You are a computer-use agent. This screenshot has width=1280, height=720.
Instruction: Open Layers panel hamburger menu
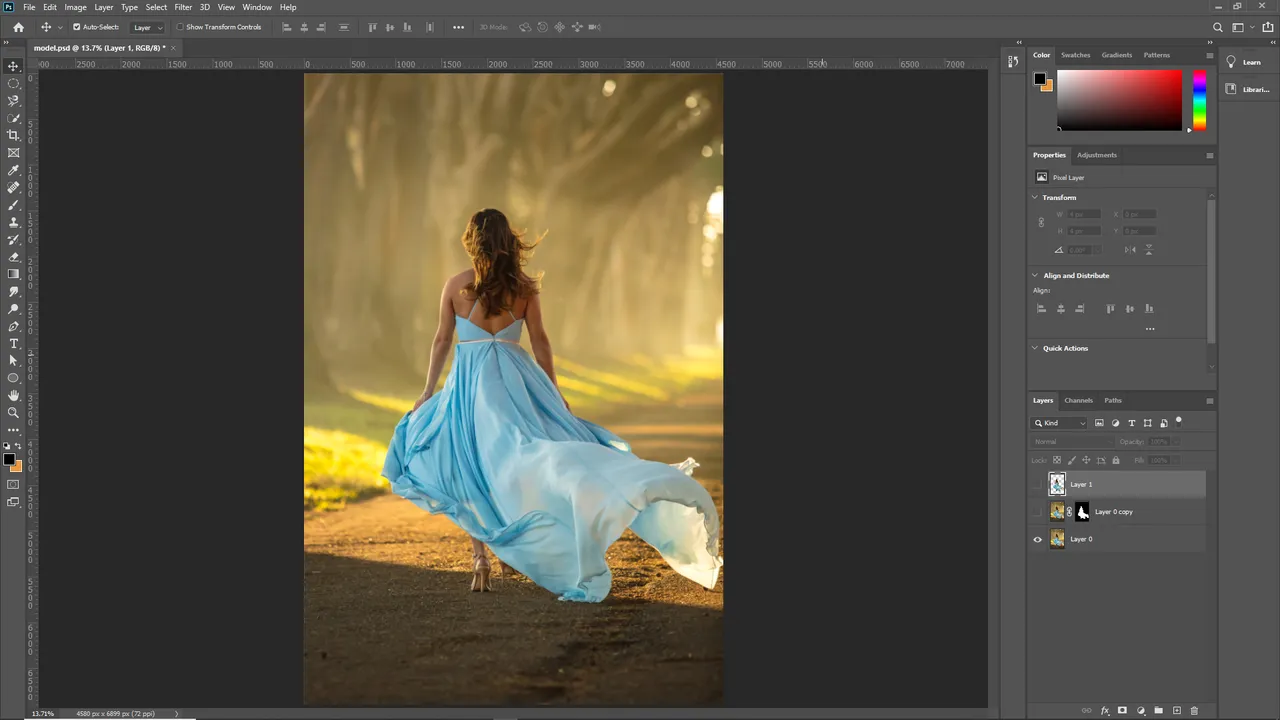pos(1209,400)
